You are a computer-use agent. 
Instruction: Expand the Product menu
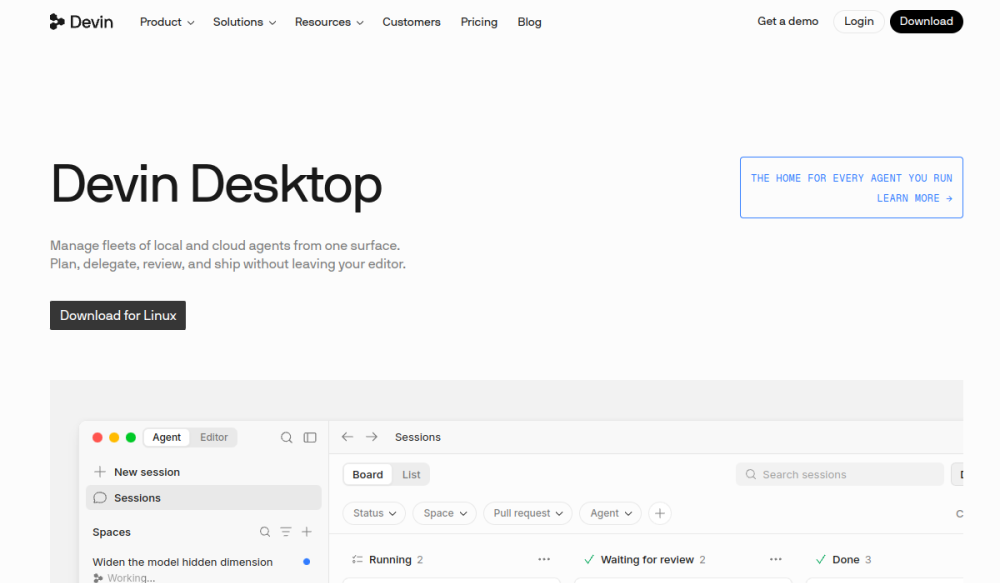pos(167,22)
